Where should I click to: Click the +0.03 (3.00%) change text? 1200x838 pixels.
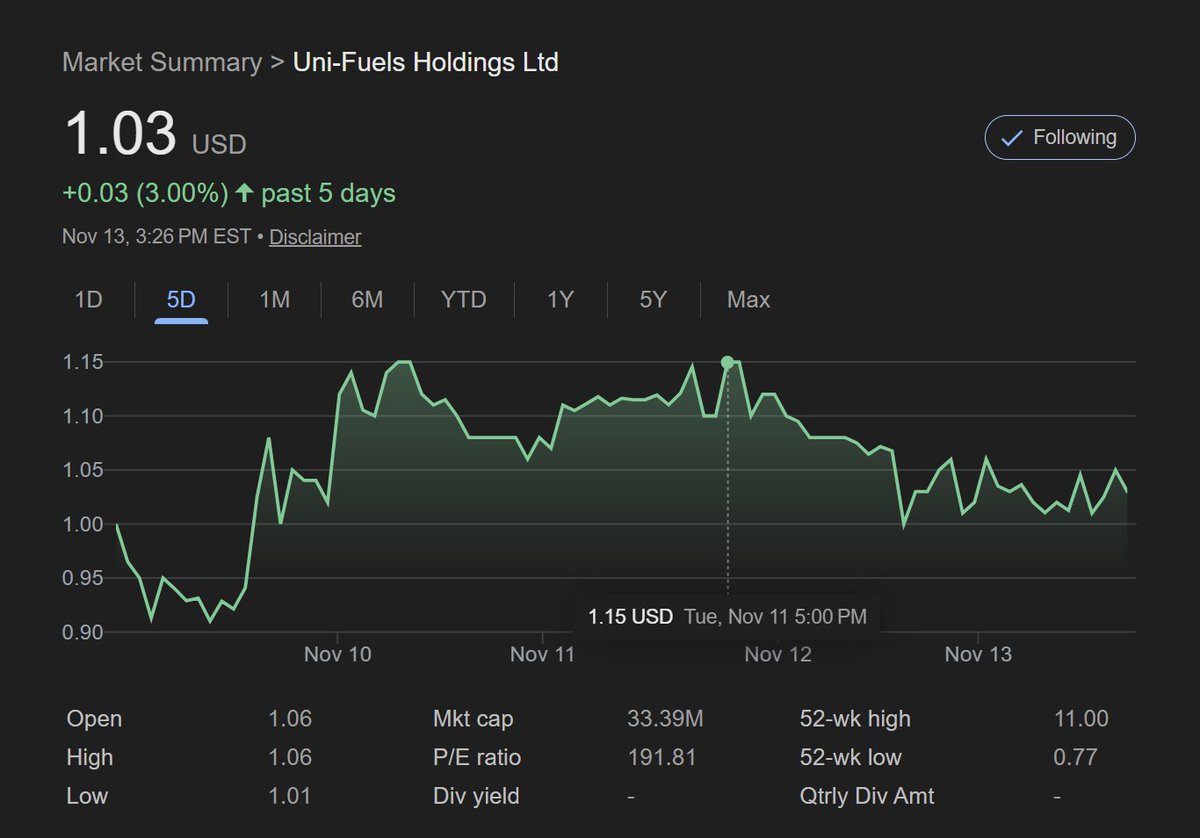click(146, 193)
